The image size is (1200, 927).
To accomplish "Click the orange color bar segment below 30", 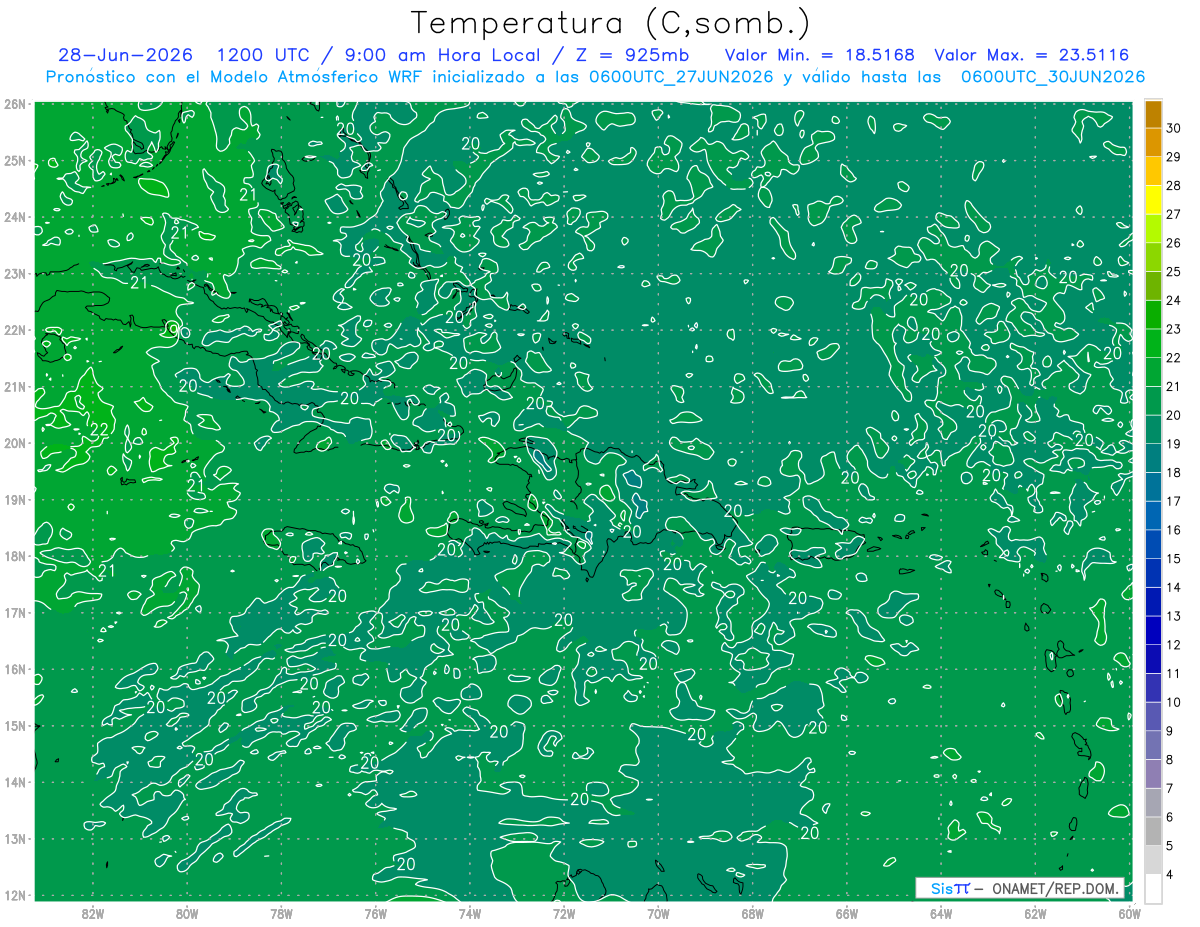I will (x=1153, y=141).
